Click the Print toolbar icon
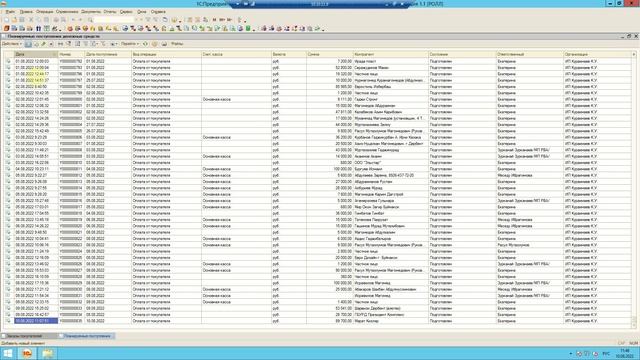This screenshot has width=640, height=360. click(56, 20)
